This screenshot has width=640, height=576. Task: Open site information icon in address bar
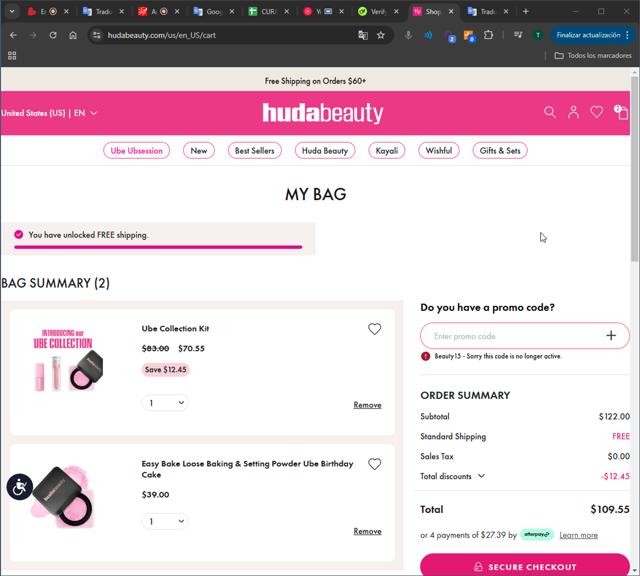click(97, 35)
